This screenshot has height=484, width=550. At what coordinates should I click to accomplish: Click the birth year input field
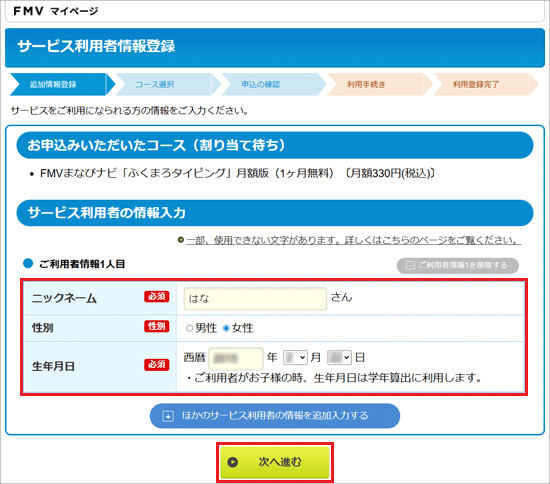pos(236,358)
